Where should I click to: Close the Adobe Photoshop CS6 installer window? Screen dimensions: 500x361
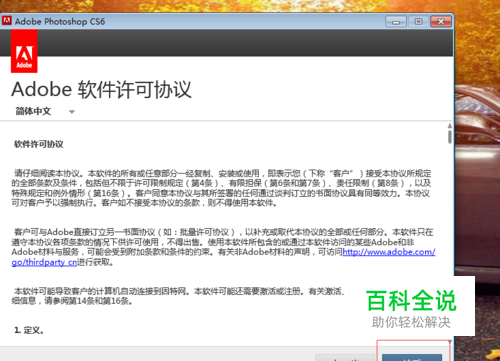click(x=441, y=22)
